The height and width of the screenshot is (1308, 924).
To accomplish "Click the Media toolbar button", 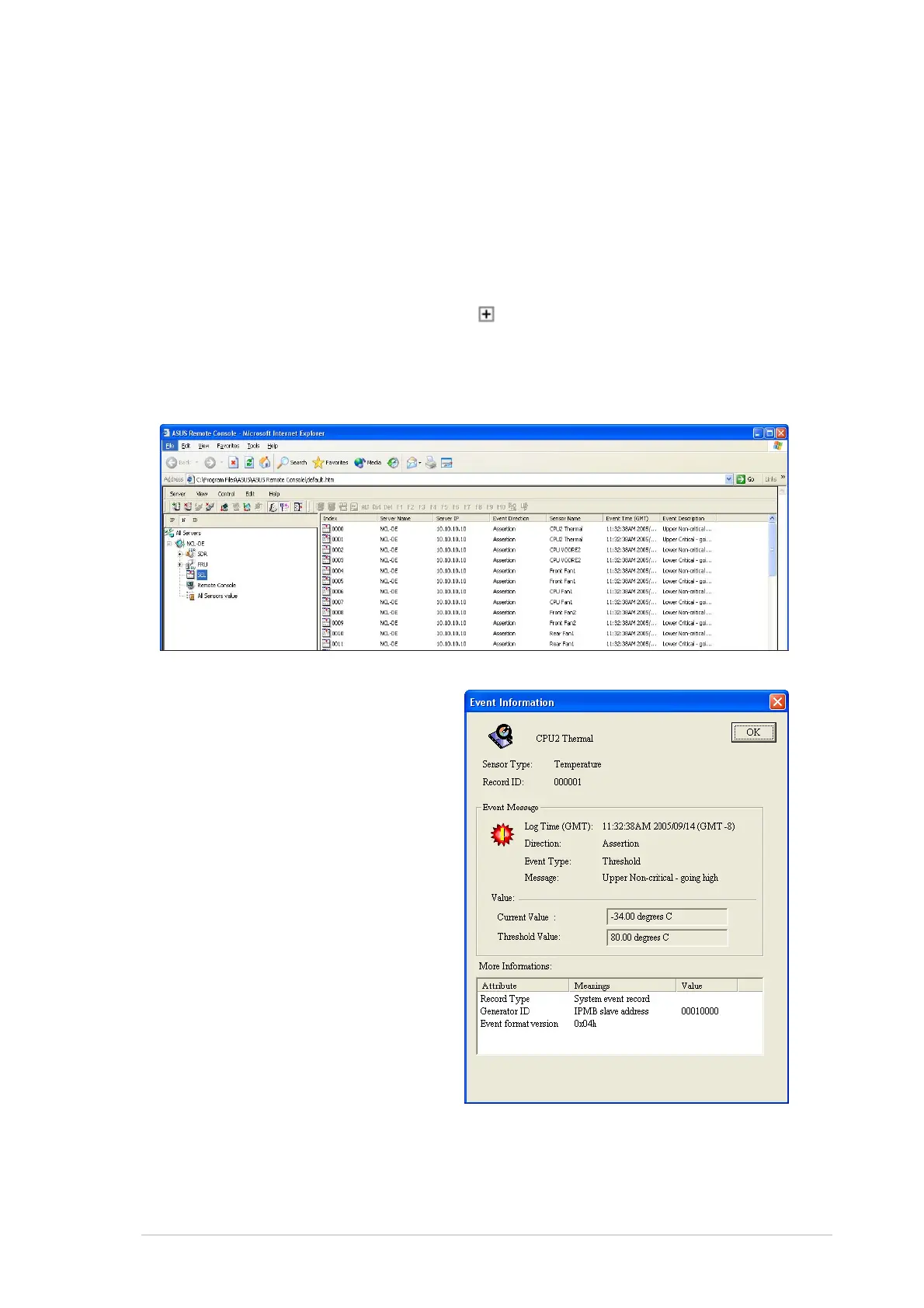I will tap(368, 462).
